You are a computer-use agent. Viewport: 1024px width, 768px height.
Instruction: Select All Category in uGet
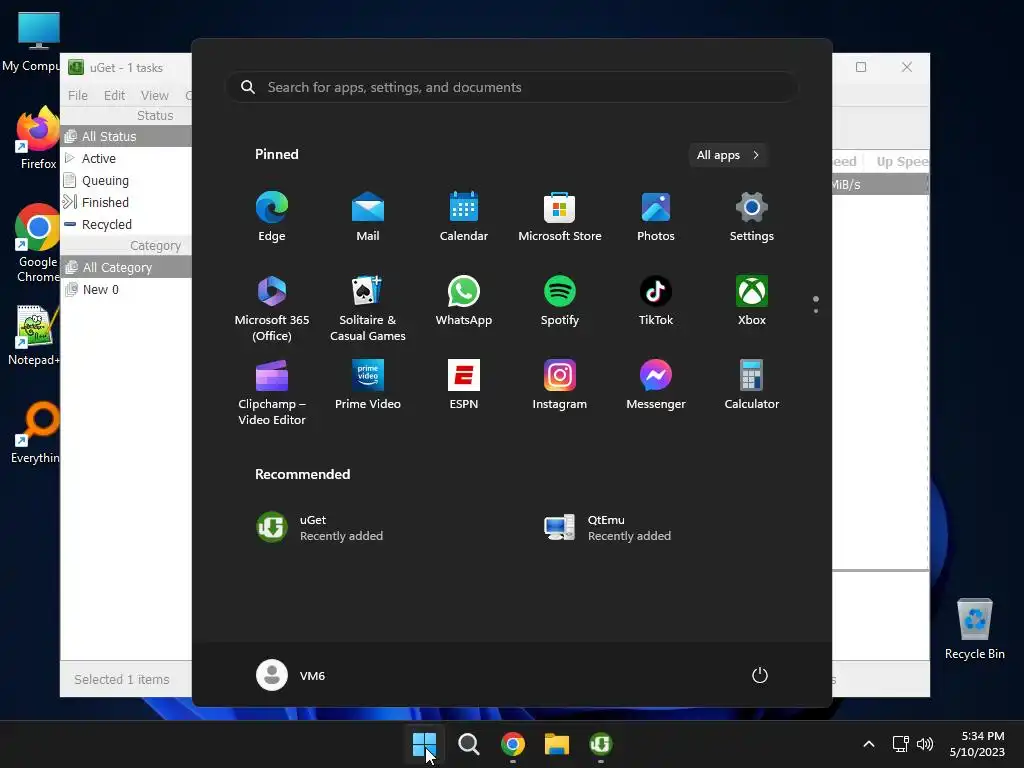pos(126,268)
